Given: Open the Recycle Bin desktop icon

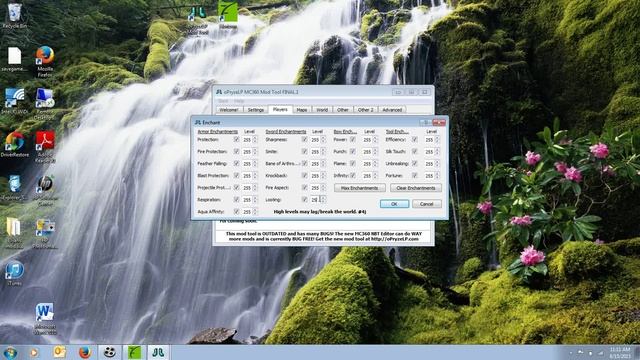Looking at the screenshot, I should [14, 16].
